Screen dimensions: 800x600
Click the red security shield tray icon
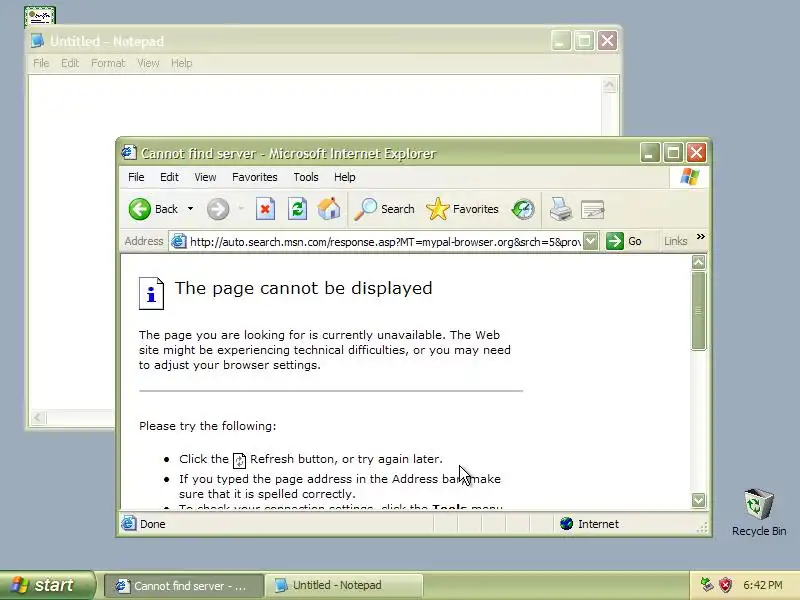(x=725, y=585)
